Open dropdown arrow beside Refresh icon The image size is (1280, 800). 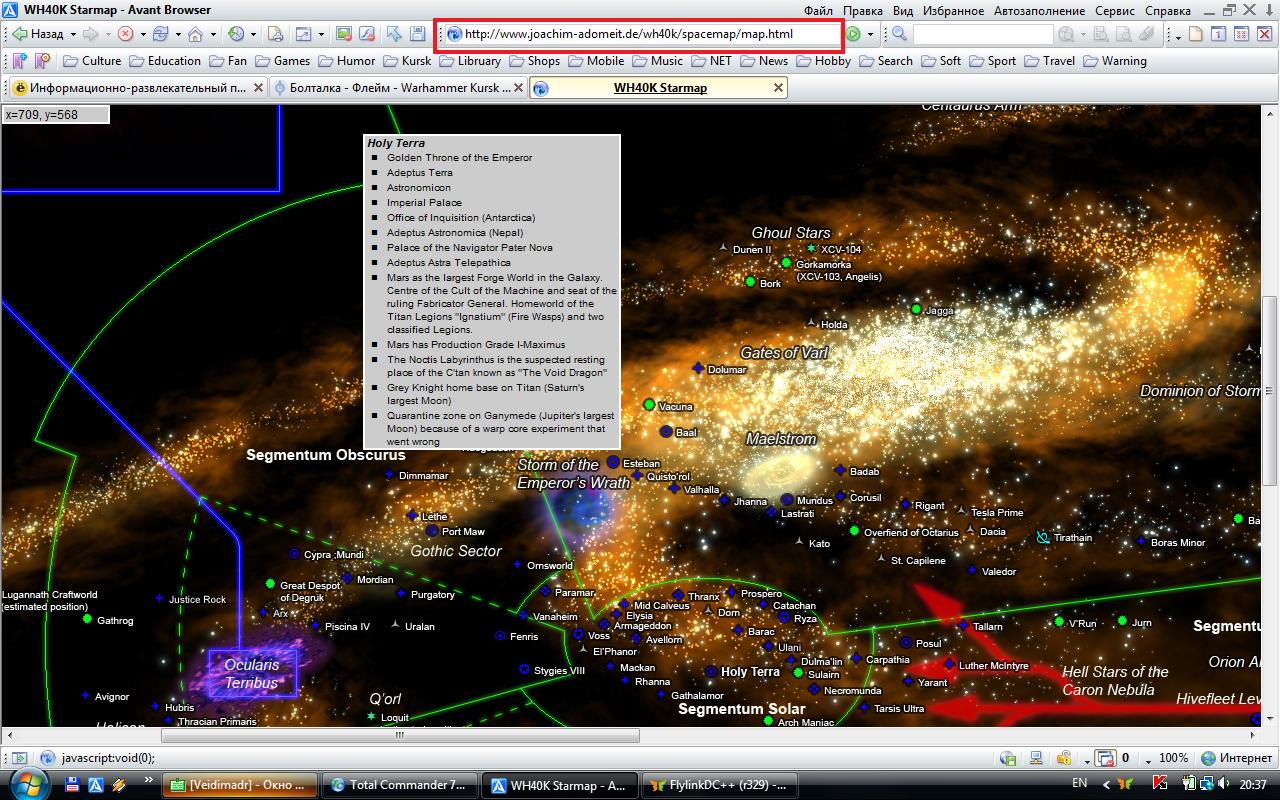click(x=178, y=34)
